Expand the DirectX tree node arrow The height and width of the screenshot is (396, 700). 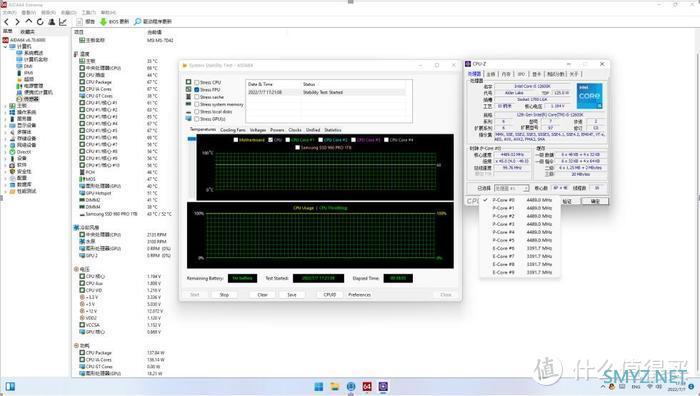click(x=5, y=152)
